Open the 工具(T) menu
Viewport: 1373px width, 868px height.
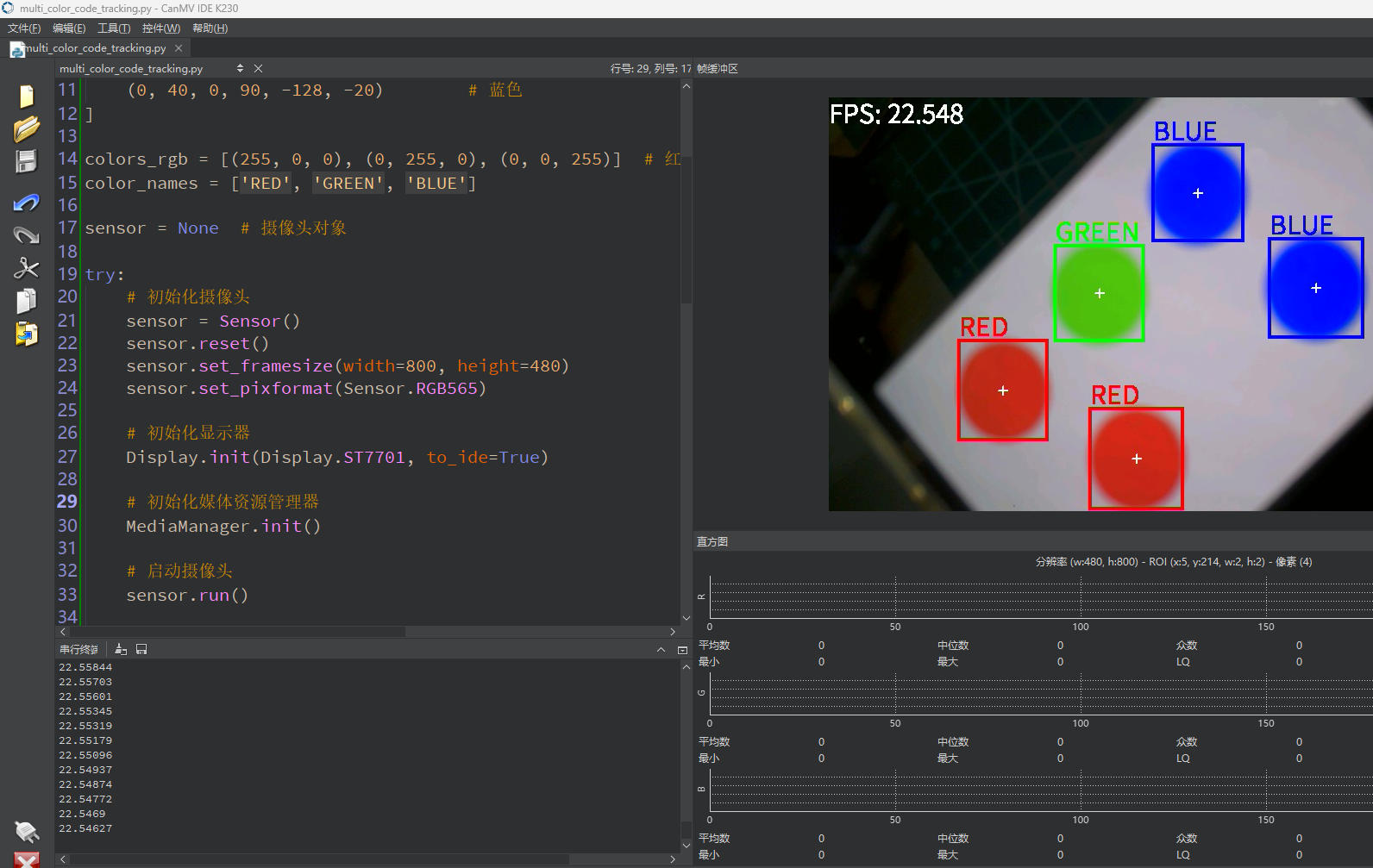click(x=114, y=28)
